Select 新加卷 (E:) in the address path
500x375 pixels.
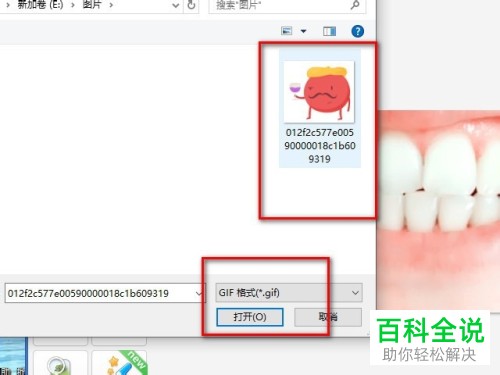(40, 5)
